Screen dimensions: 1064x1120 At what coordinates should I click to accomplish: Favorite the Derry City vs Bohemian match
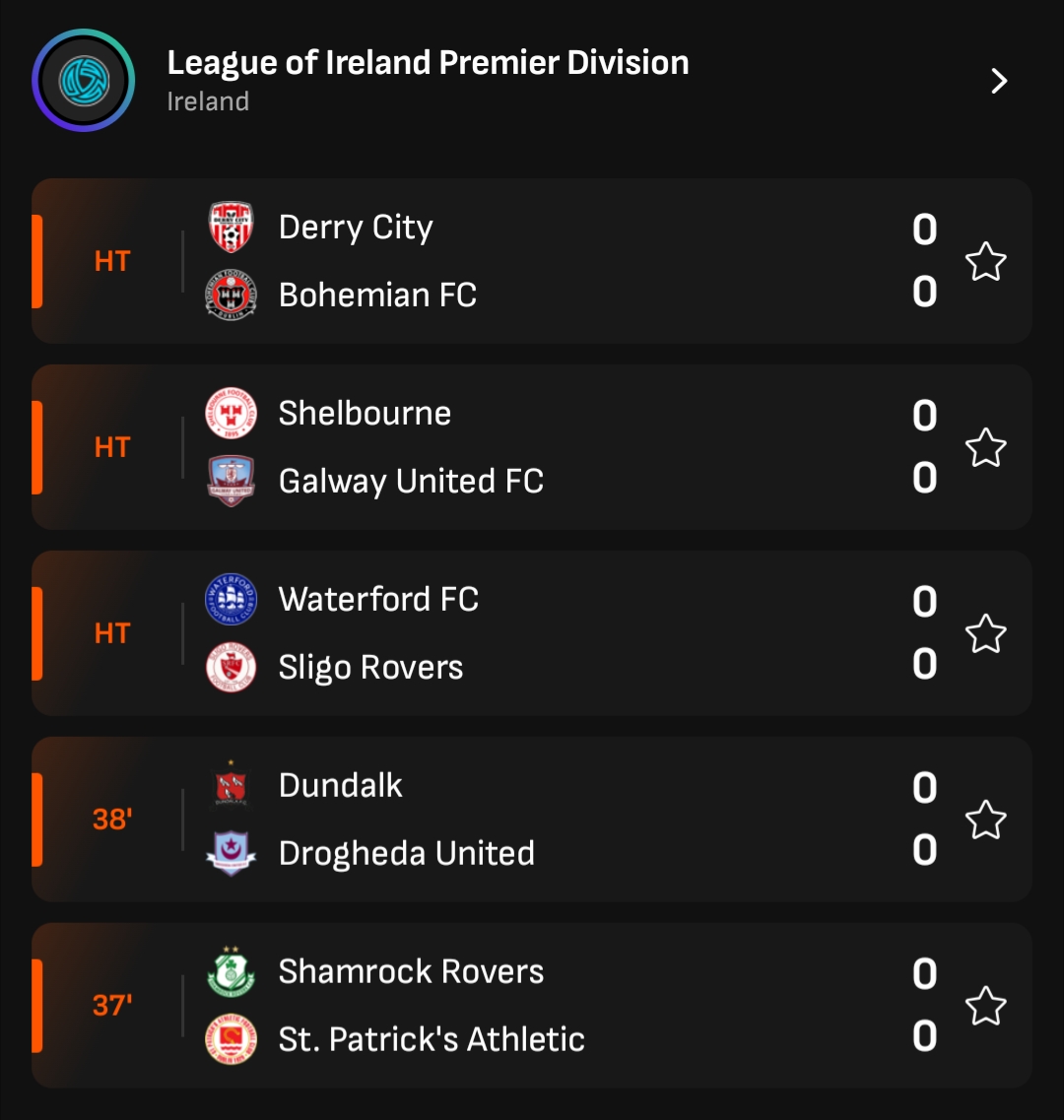point(985,262)
